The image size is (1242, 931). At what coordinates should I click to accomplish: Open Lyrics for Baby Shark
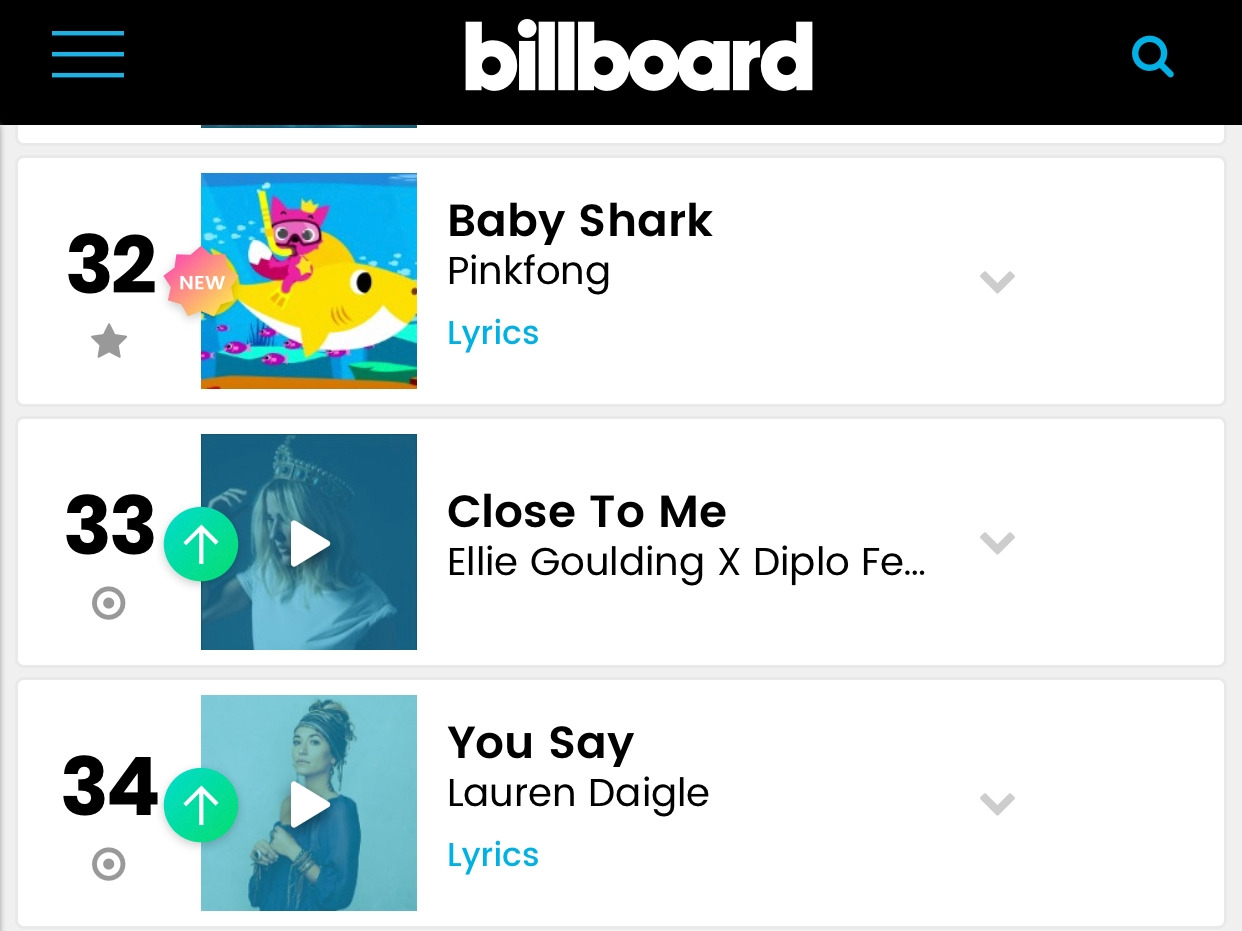[493, 333]
